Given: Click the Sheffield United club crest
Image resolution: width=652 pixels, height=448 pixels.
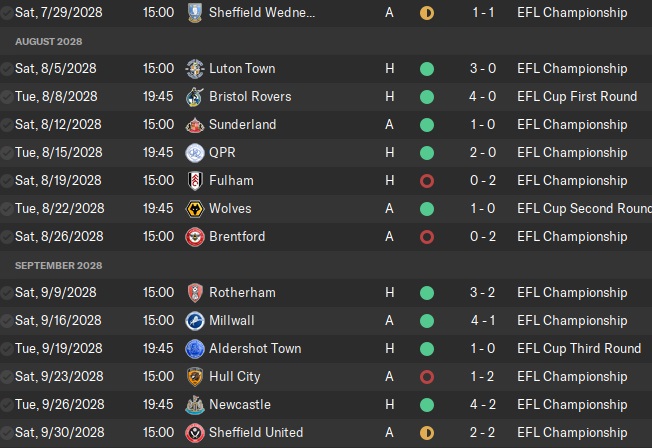Looking at the screenshot, I should click(195, 433).
